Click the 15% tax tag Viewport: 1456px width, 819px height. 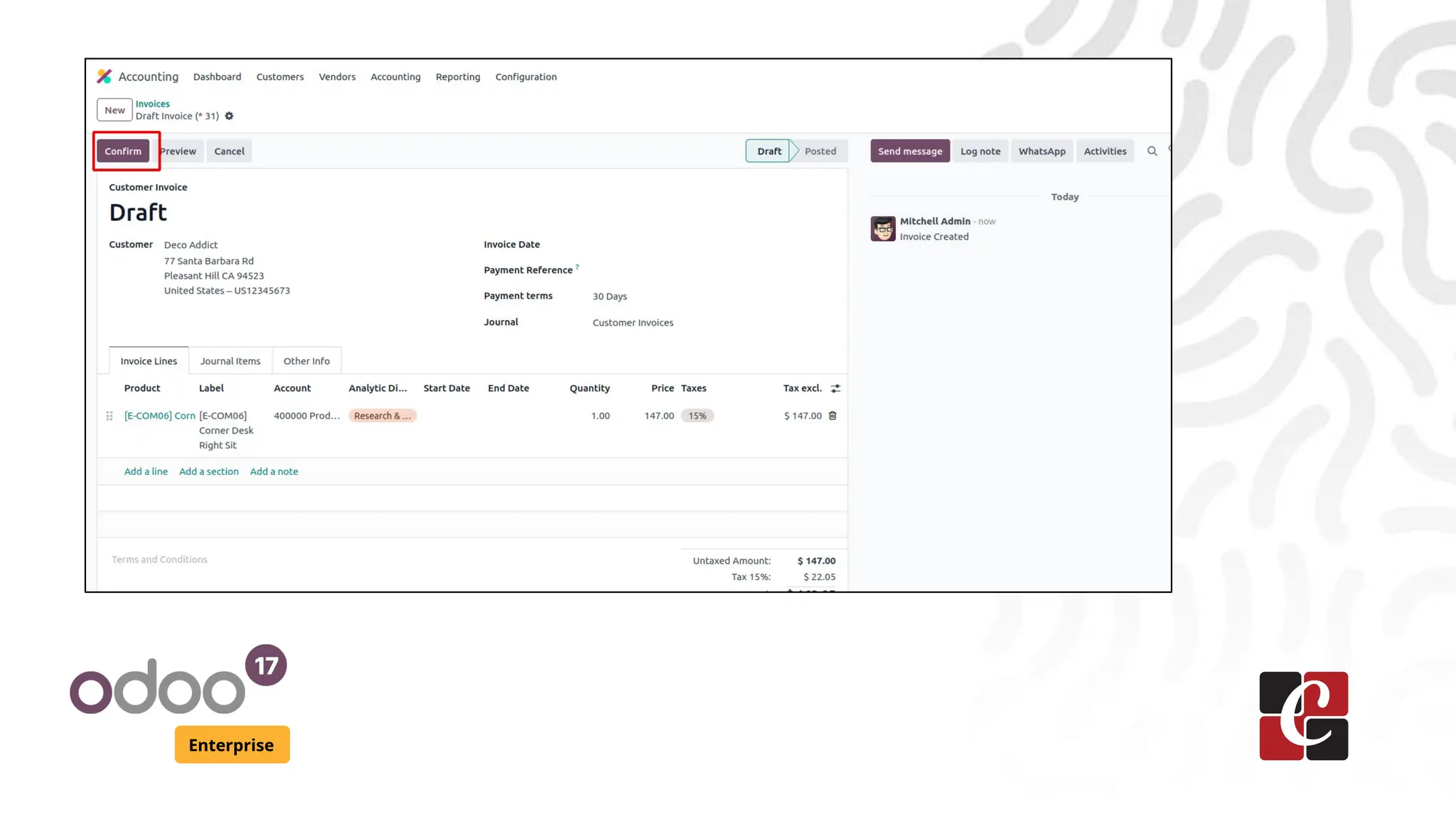tap(697, 416)
